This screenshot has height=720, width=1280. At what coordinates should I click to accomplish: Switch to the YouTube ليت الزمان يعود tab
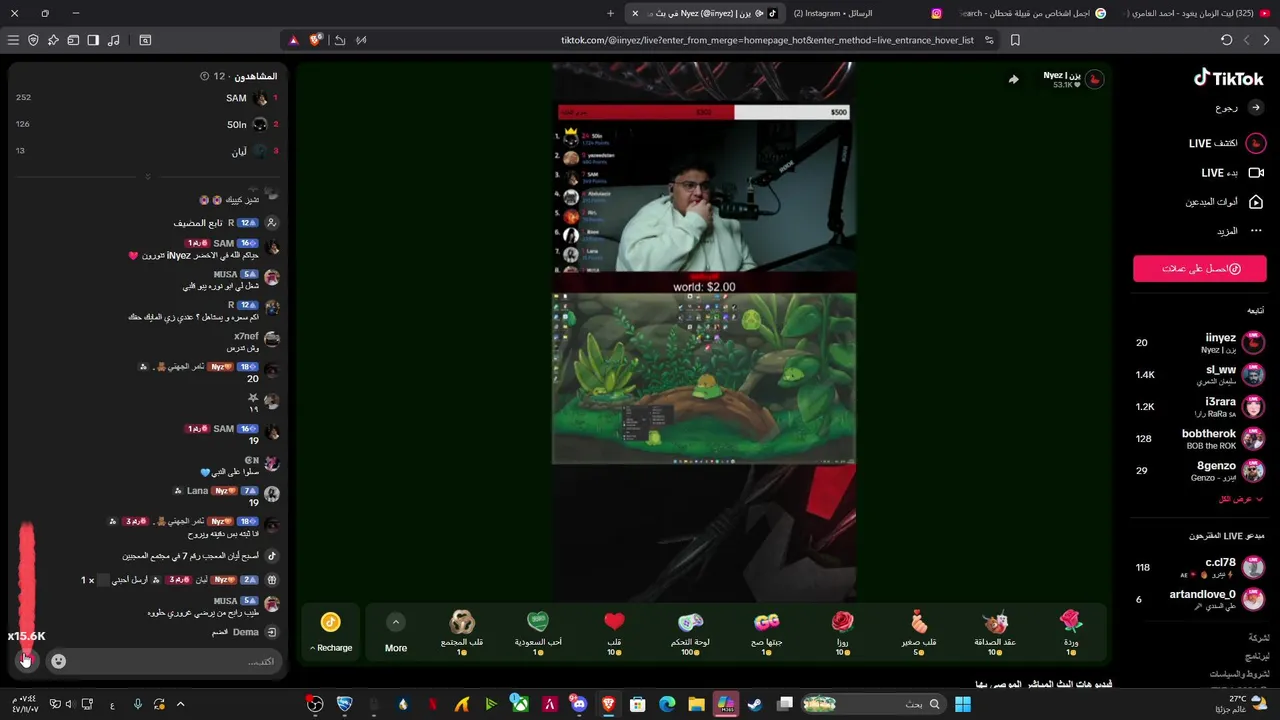pyautogui.click(x=1199, y=13)
